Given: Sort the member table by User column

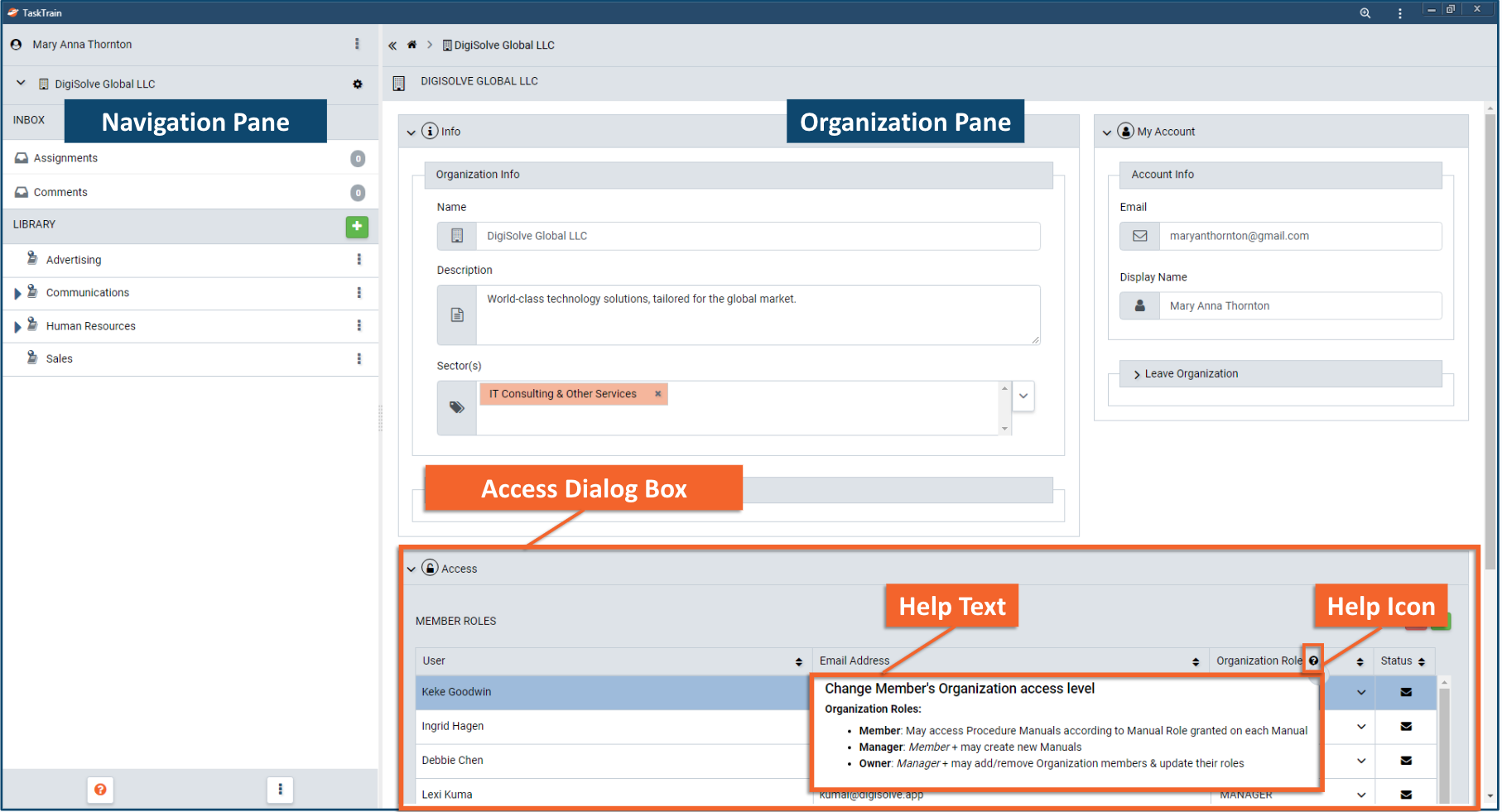Looking at the screenshot, I should [798, 661].
